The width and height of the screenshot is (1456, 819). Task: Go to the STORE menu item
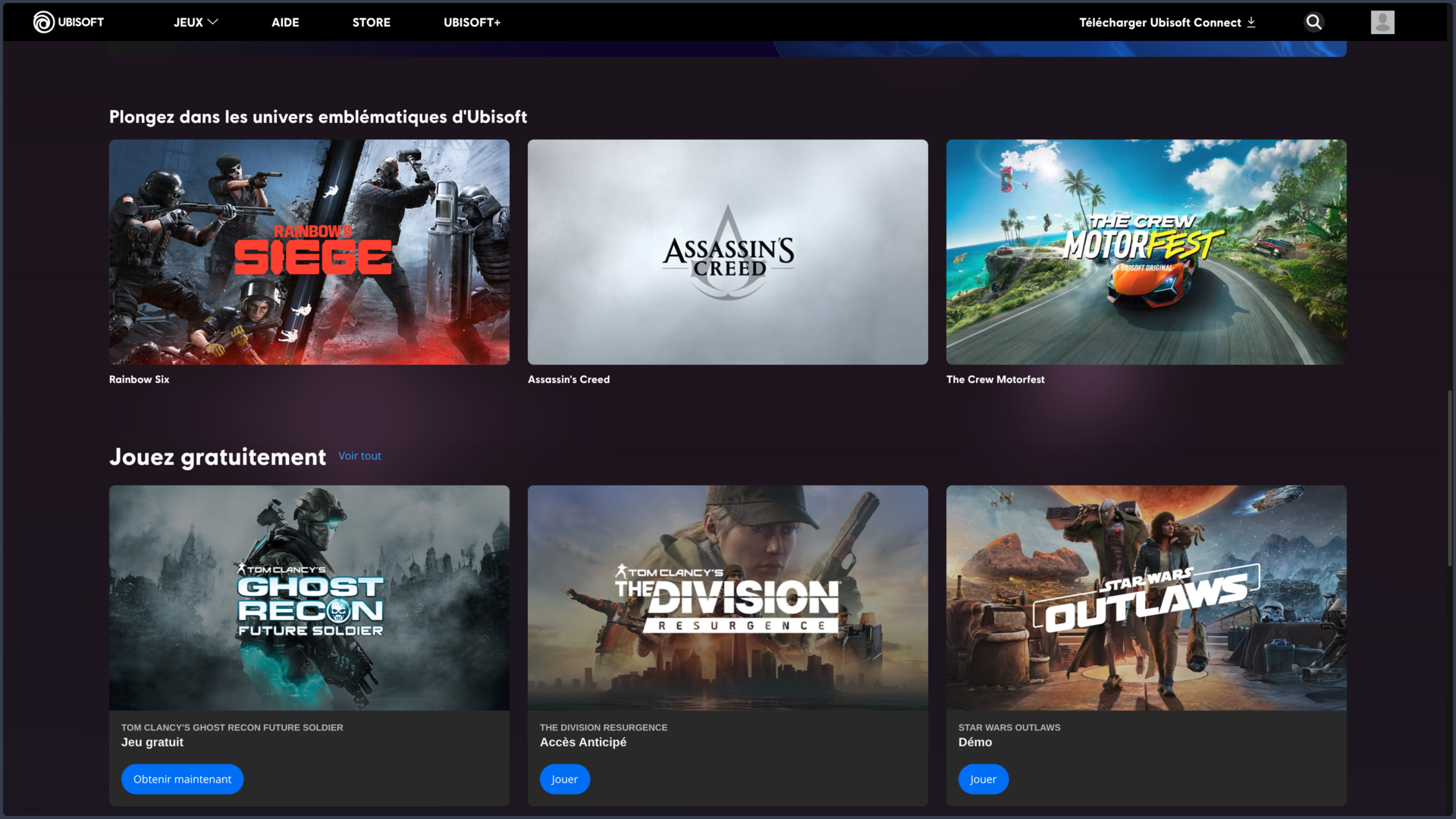click(x=371, y=22)
